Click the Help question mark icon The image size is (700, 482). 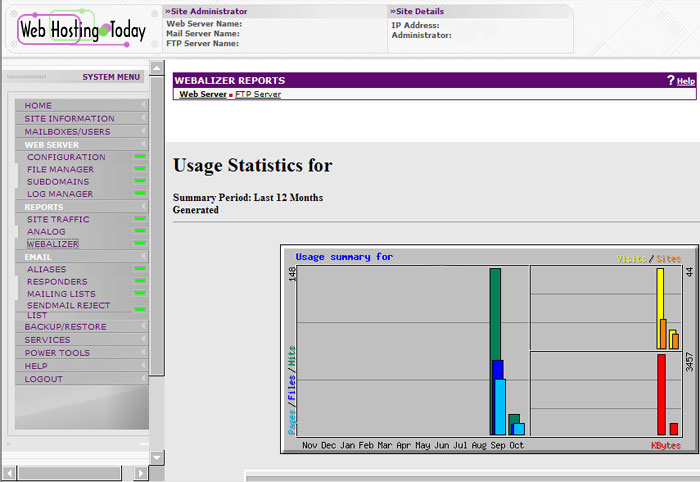(671, 80)
